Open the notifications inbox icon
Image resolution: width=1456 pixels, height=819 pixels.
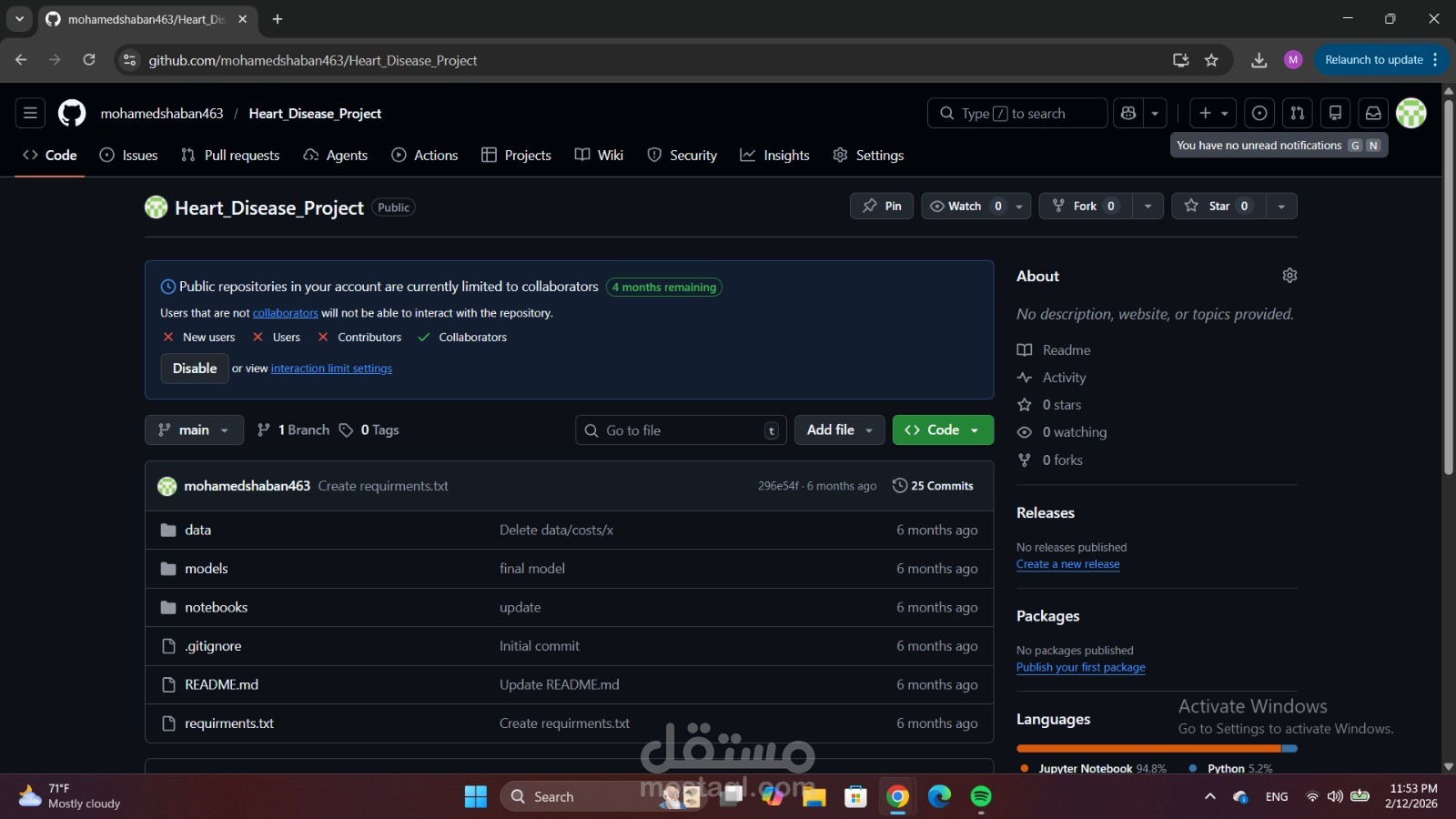(1373, 113)
